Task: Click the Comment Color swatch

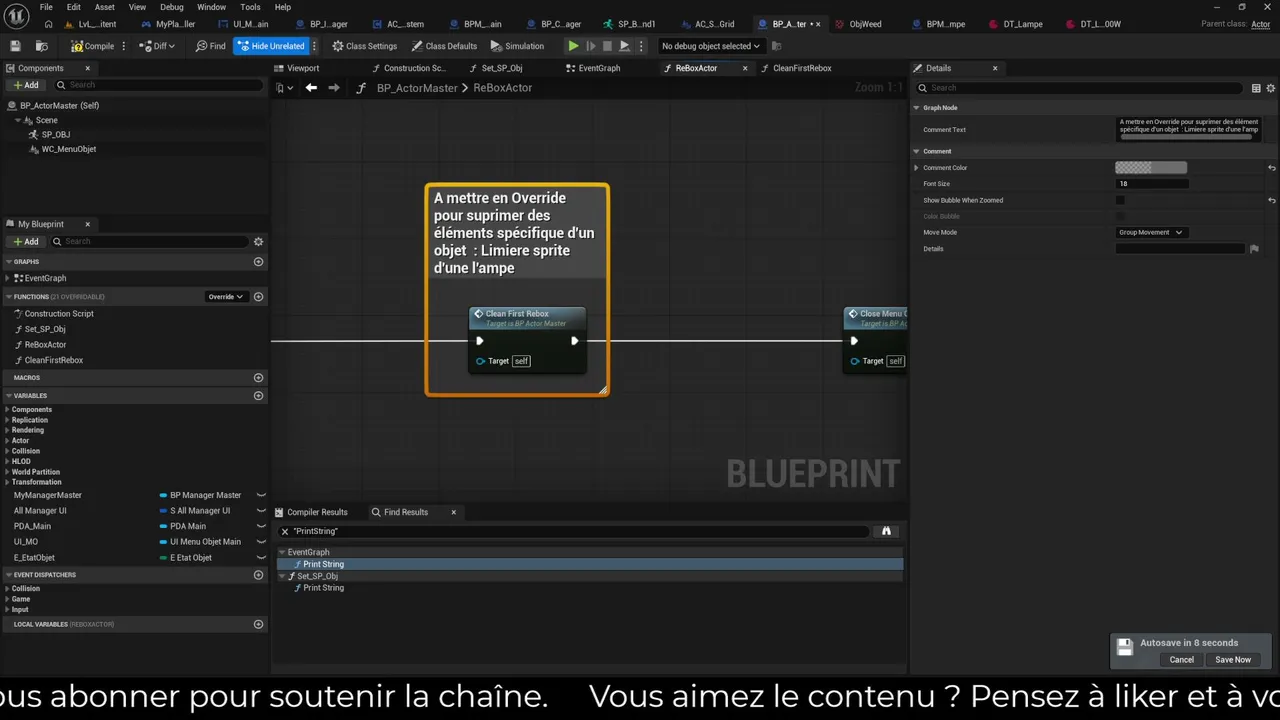Action: pos(1151,168)
